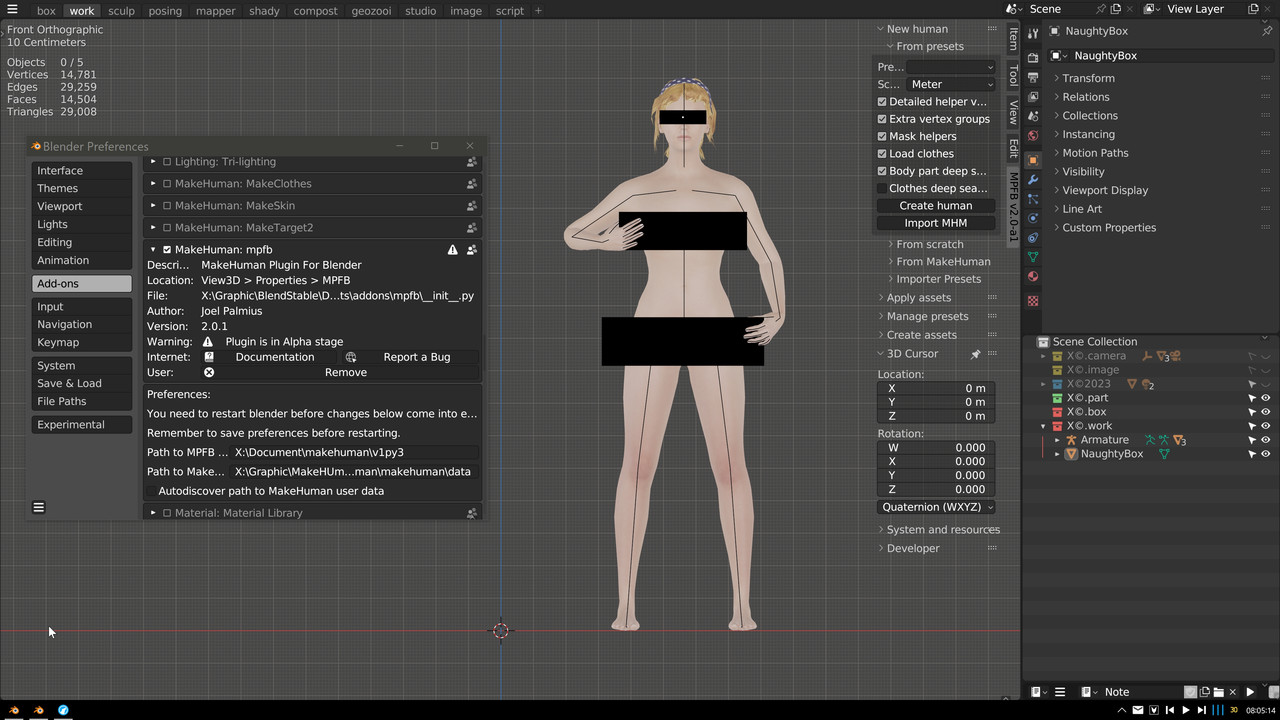
Task: Open the Scale factor Meter dropdown
Action: coord(951,84)
